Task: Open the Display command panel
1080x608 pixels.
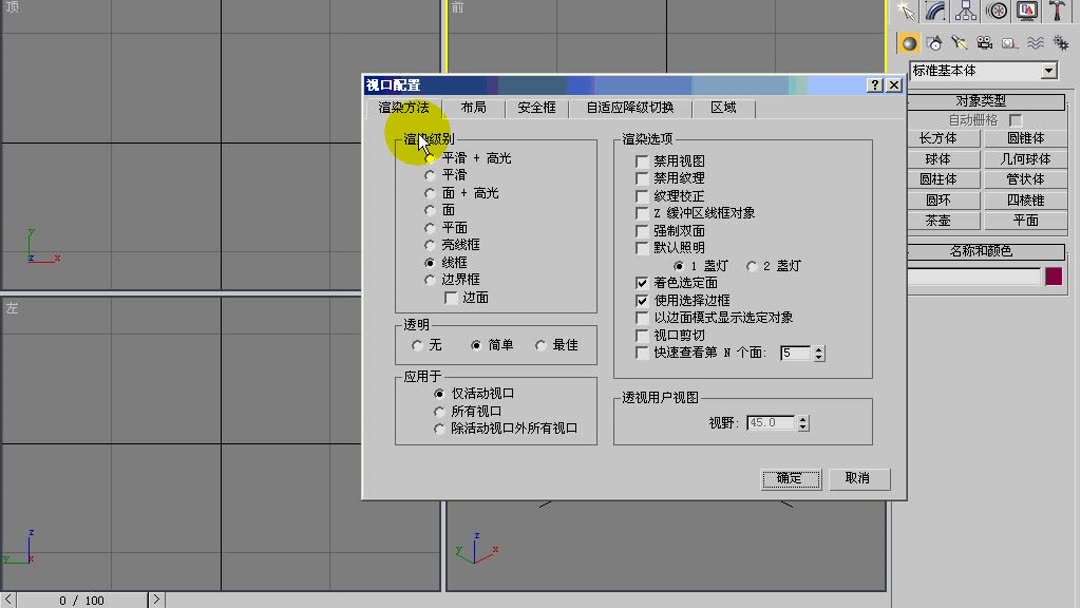Action: 1029,11
